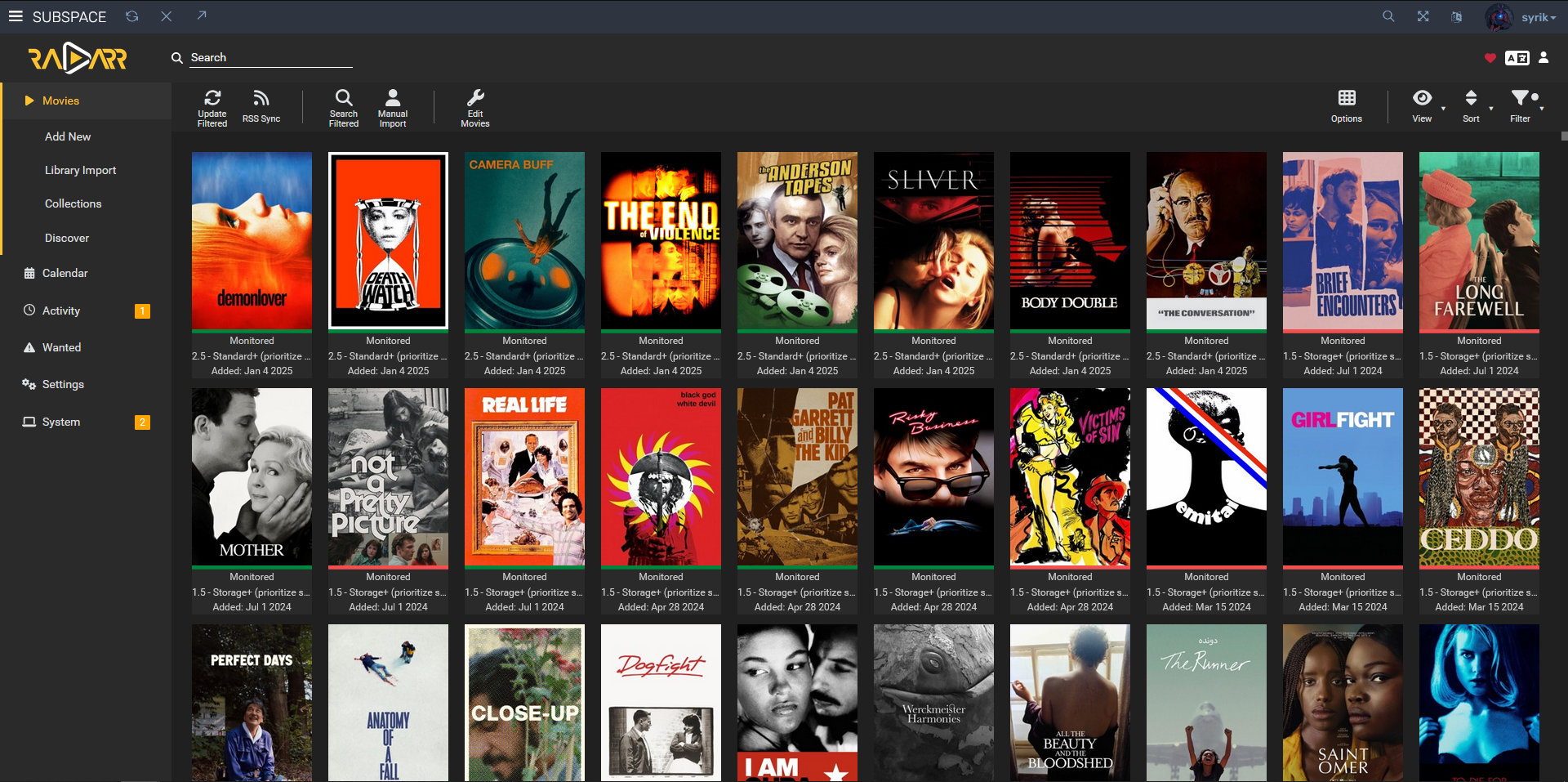
Task: Open Edit Movies wrench tool
Action: point(475,99)
